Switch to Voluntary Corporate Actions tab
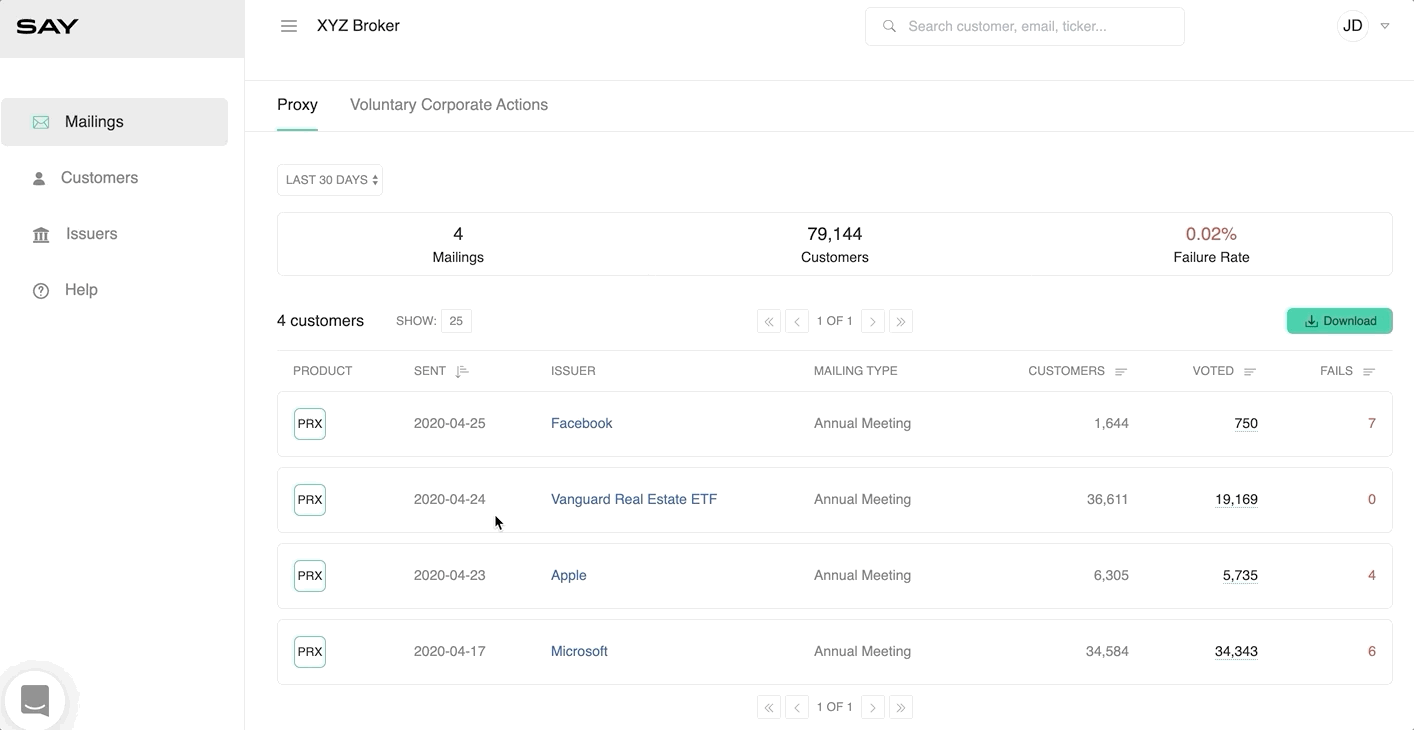Screen dimensions: 1414x730 (449, 105)
